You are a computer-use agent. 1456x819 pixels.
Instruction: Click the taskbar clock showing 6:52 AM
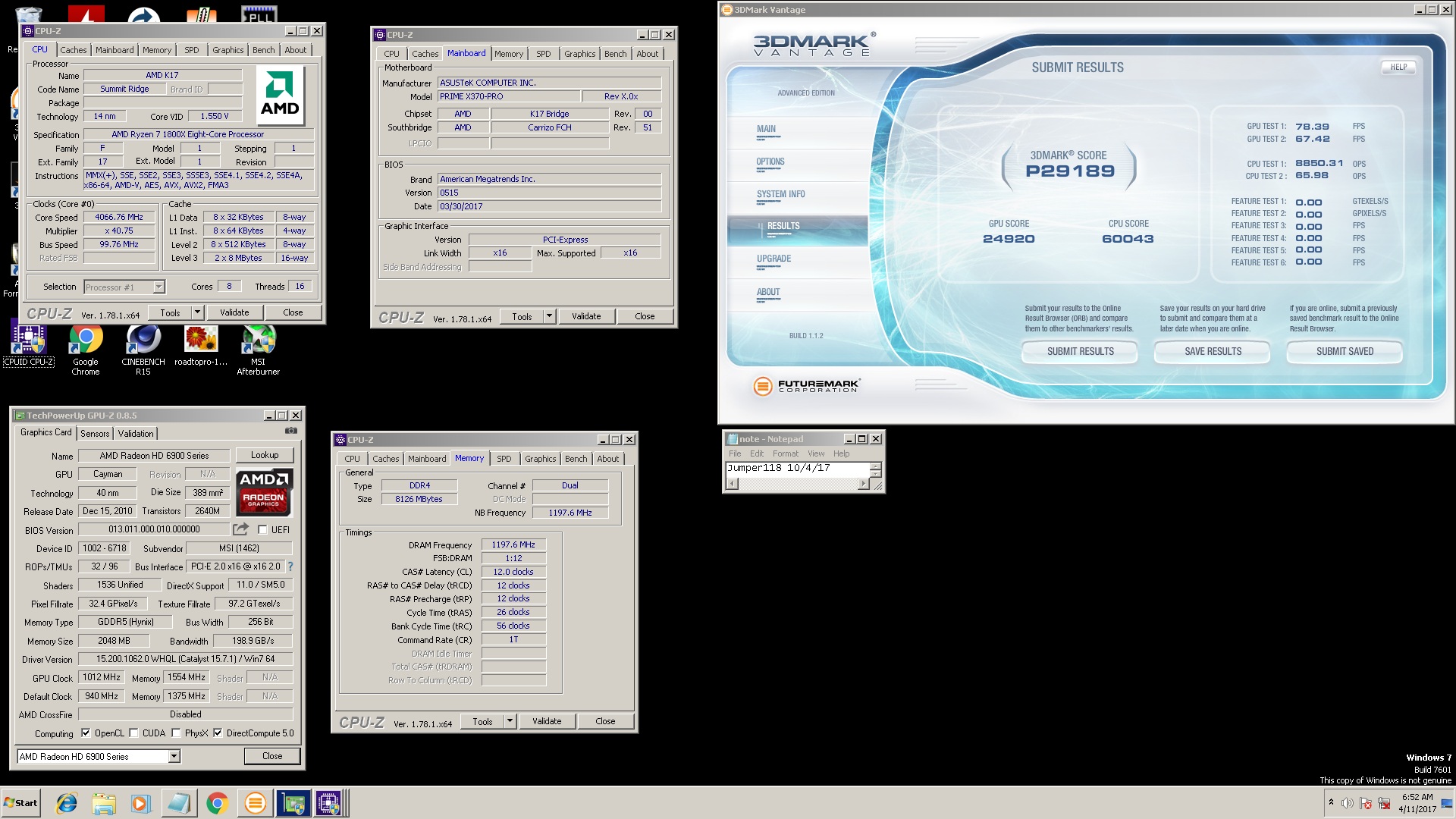point(1417,803)
